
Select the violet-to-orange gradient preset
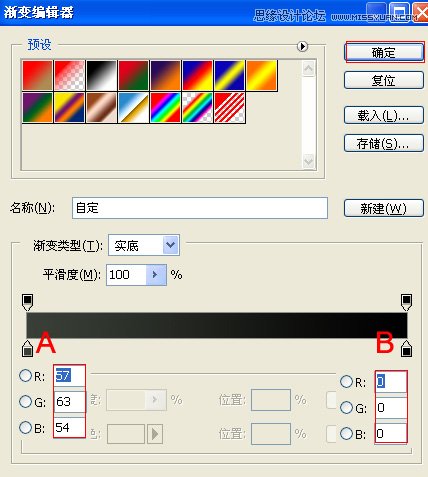coord(166,75)
